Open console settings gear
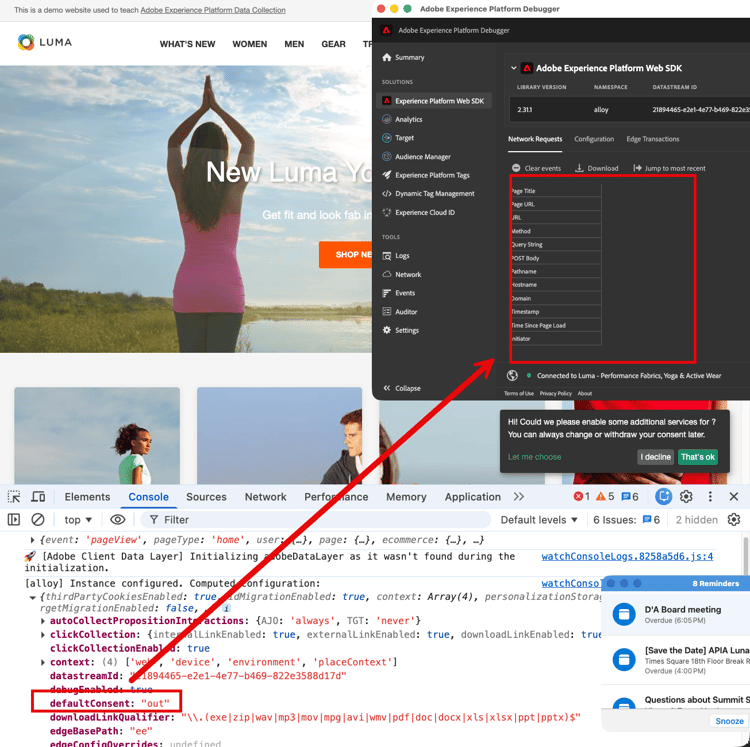 734,519
